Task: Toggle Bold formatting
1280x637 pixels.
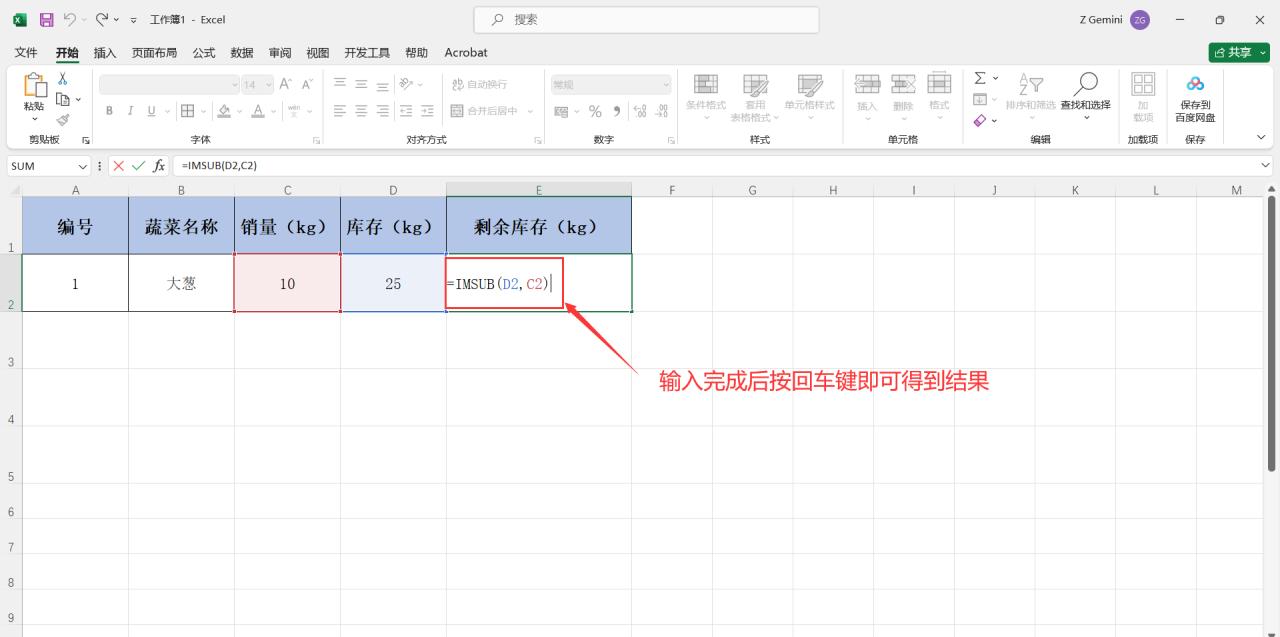Action: pyautogui.click(x=109, y=111)
